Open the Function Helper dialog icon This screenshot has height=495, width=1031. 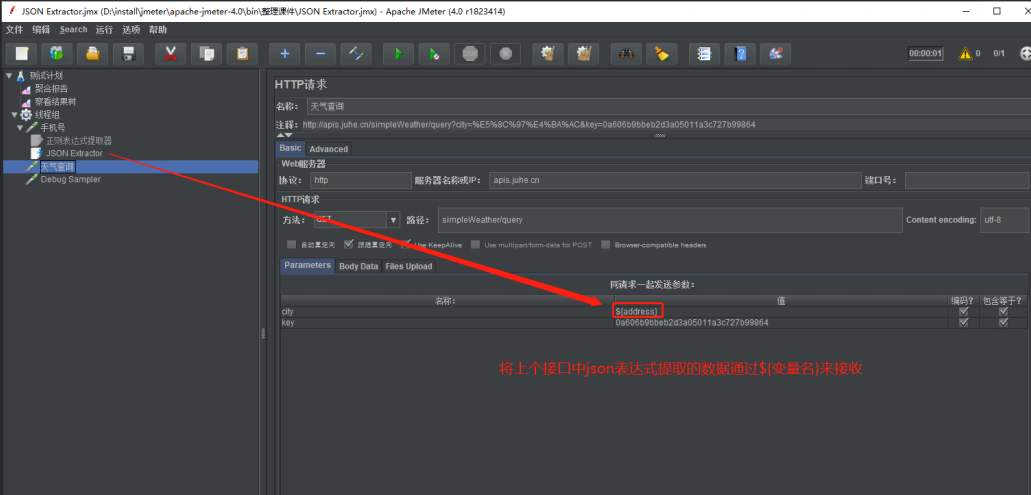704,54
